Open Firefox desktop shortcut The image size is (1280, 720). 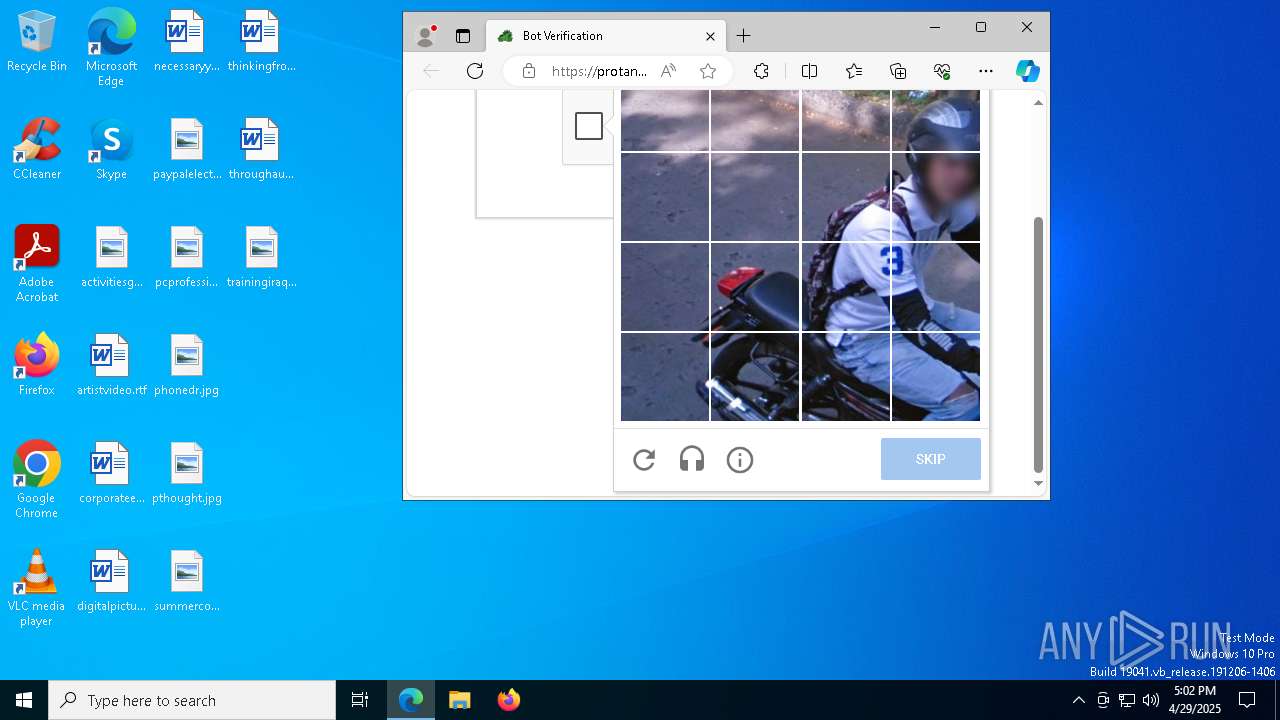click(37, 365)
